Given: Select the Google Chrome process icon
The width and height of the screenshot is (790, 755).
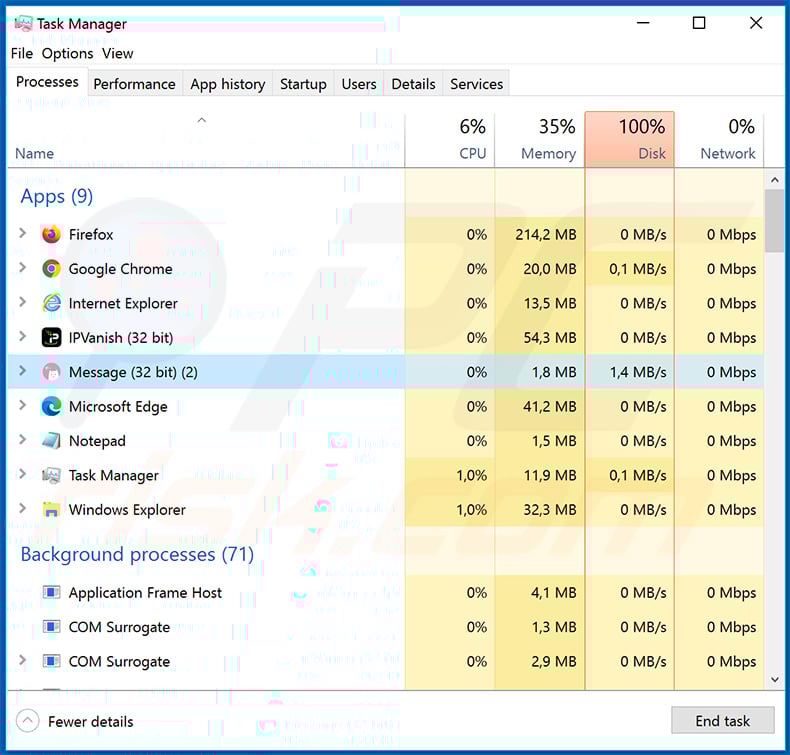Looking at the screenshot, I should click(51, 269).
